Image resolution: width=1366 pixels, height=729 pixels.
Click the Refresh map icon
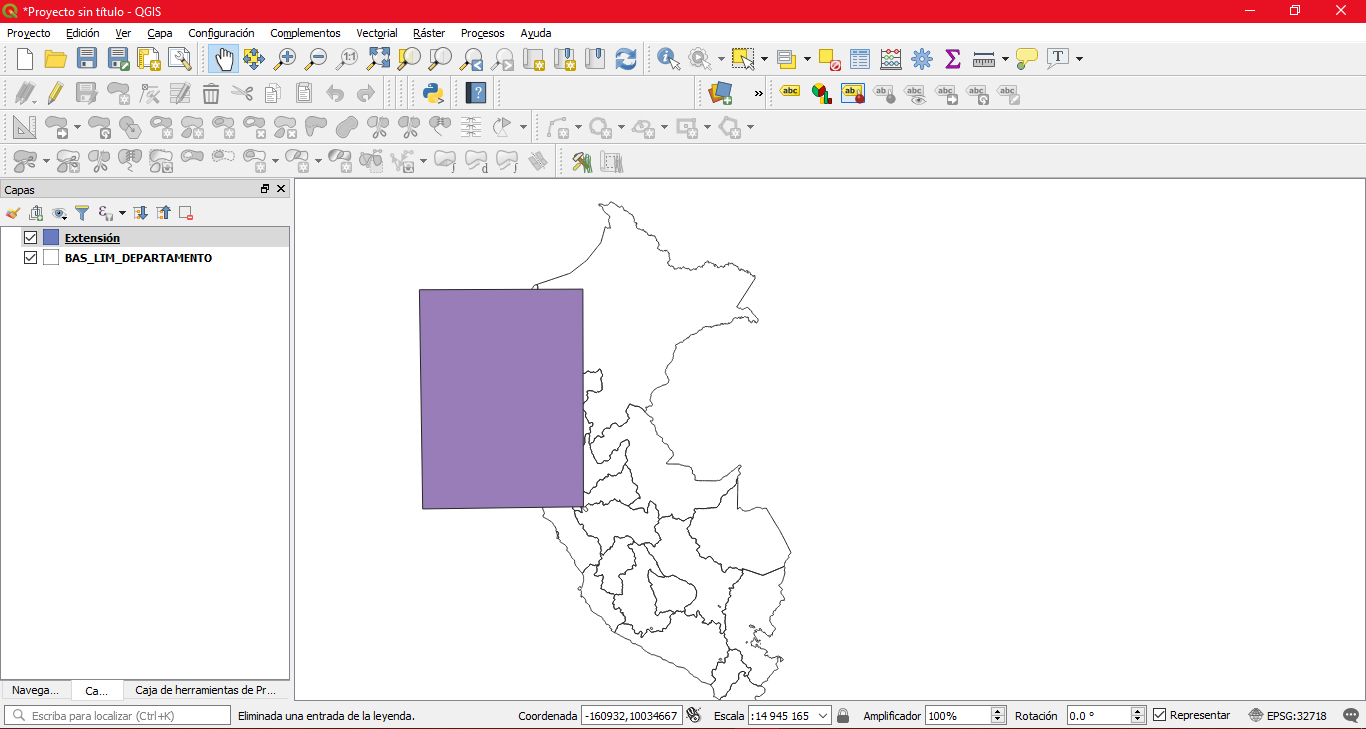click(x=626, y=59)
